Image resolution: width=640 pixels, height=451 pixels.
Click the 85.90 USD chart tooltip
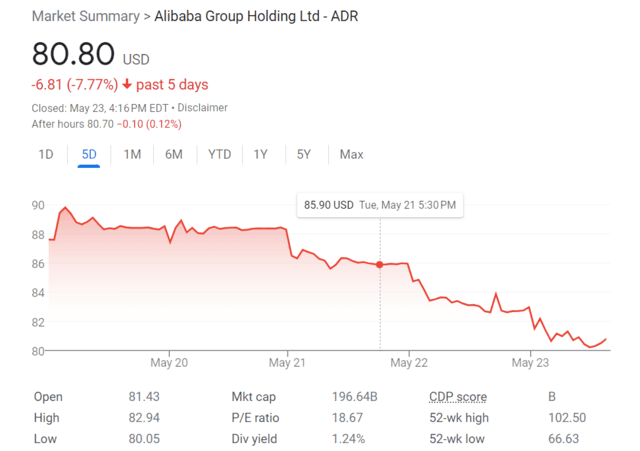point(380,205)
